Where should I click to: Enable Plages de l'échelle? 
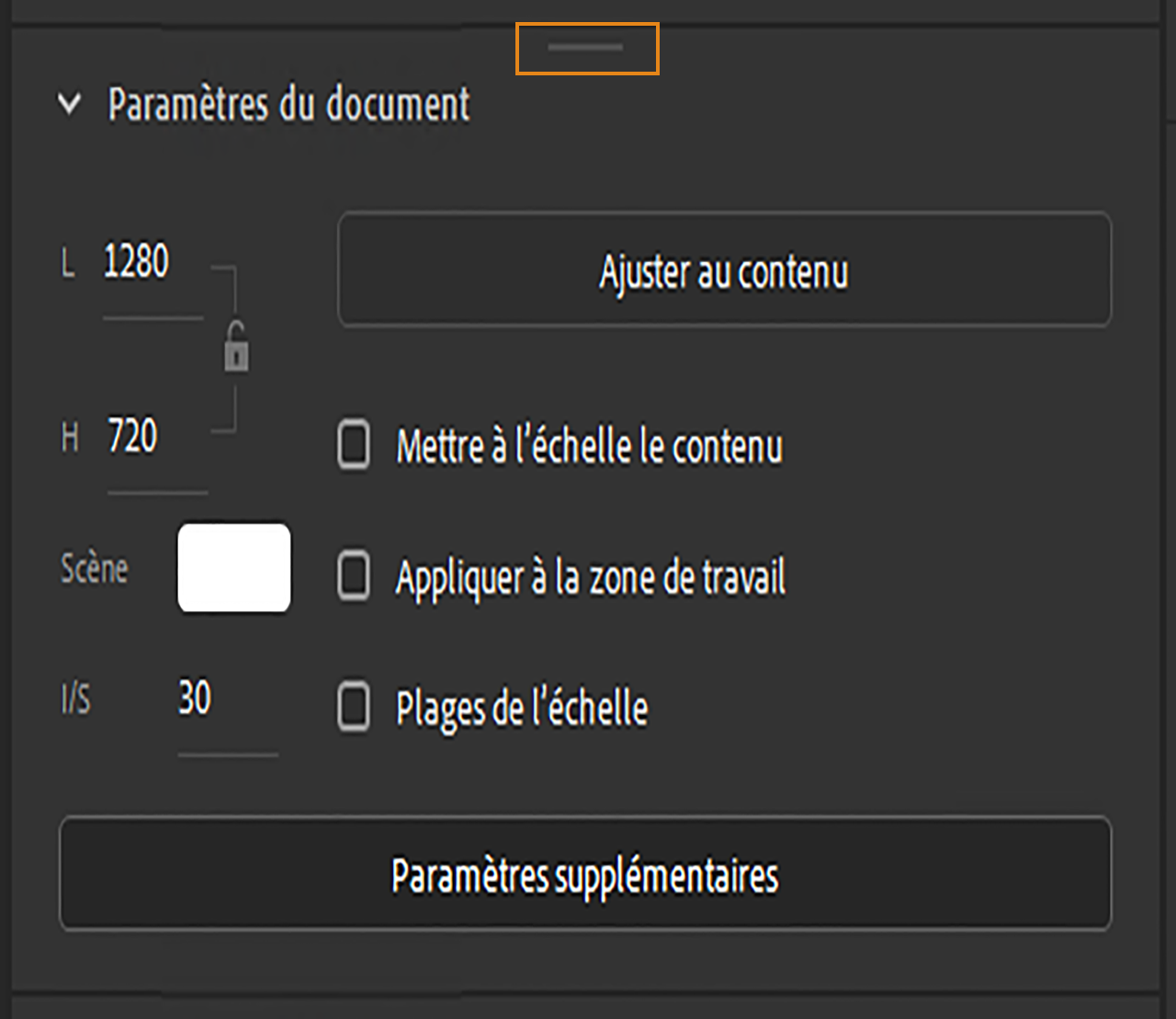point(353,708)
